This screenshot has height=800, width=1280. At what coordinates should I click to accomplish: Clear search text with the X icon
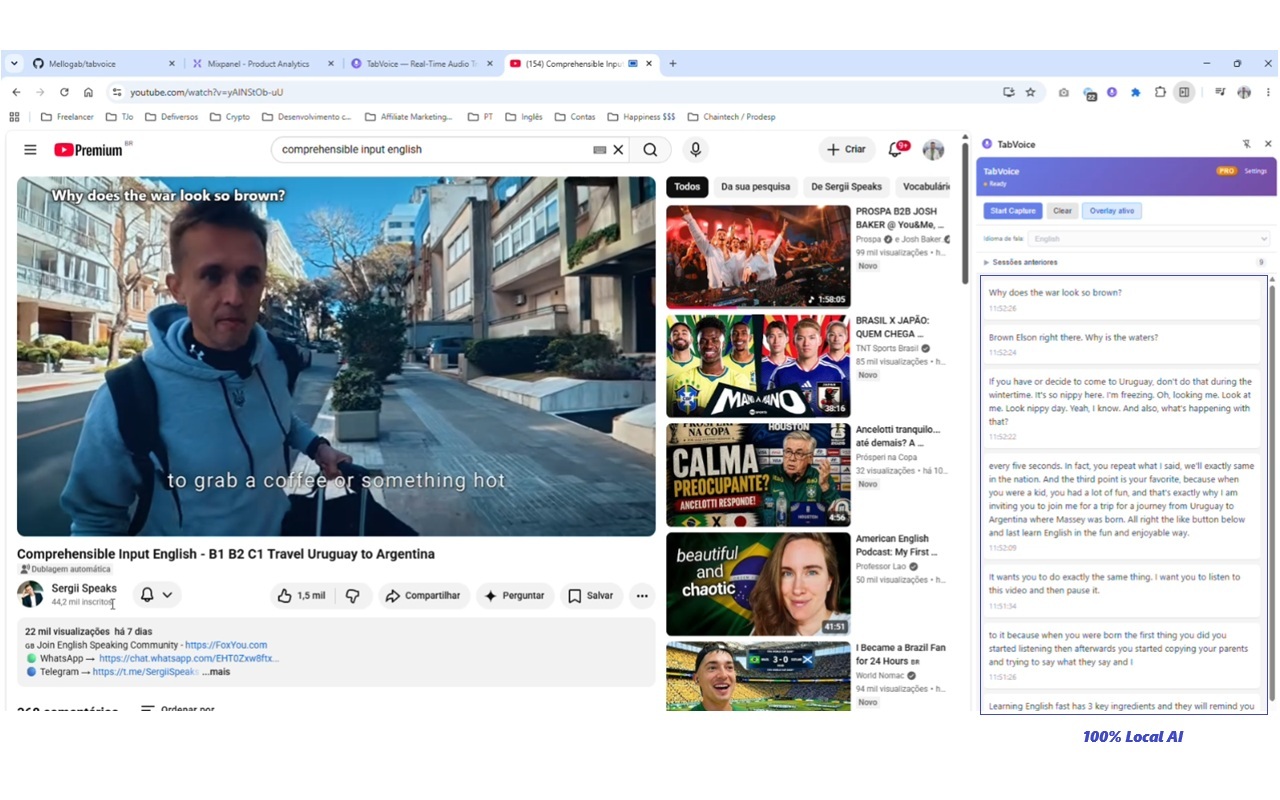coord(618,150)
